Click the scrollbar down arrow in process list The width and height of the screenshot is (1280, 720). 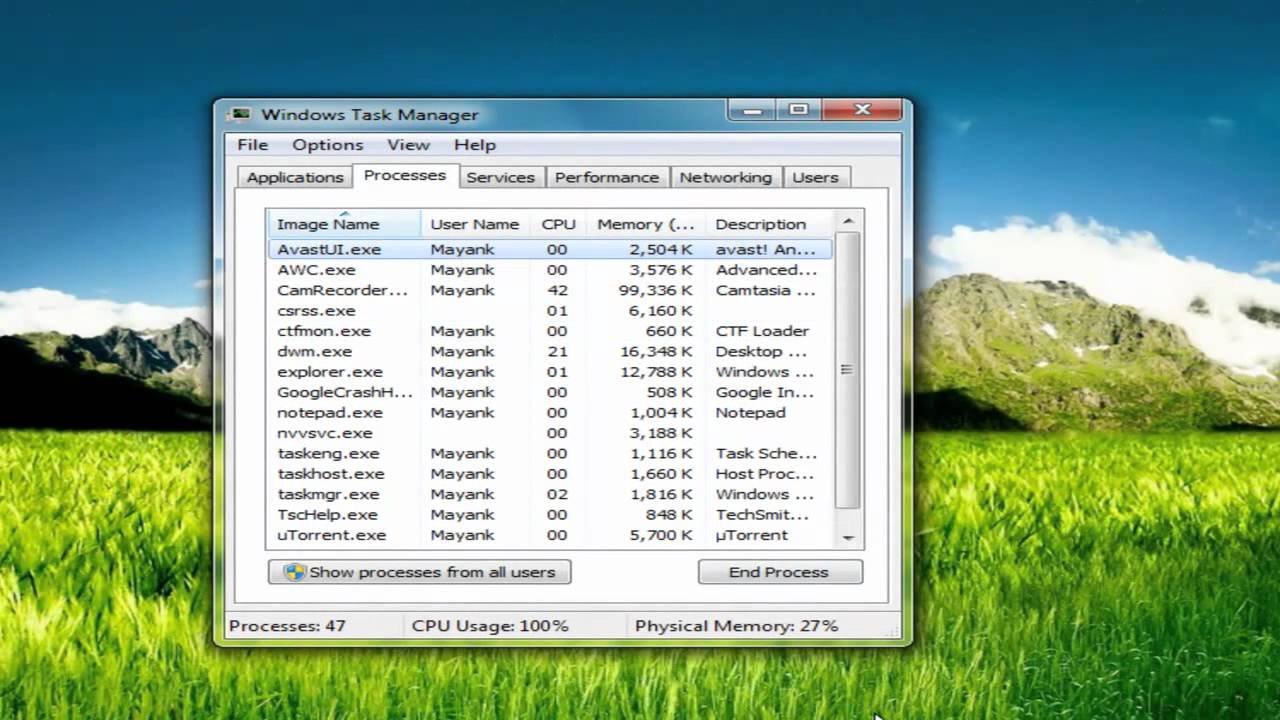(848, 537)
